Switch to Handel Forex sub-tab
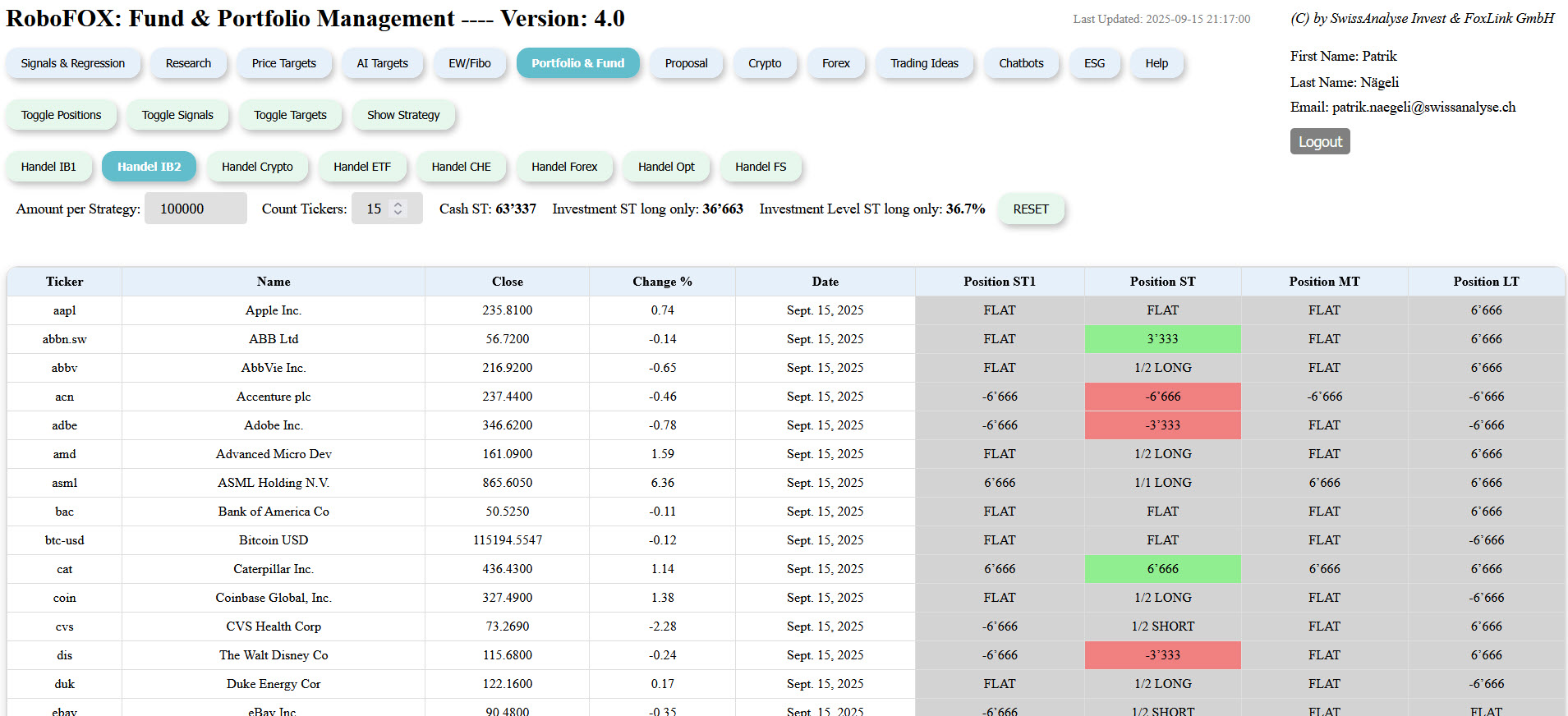This screenshot has height=716, width=1568. 564,167
